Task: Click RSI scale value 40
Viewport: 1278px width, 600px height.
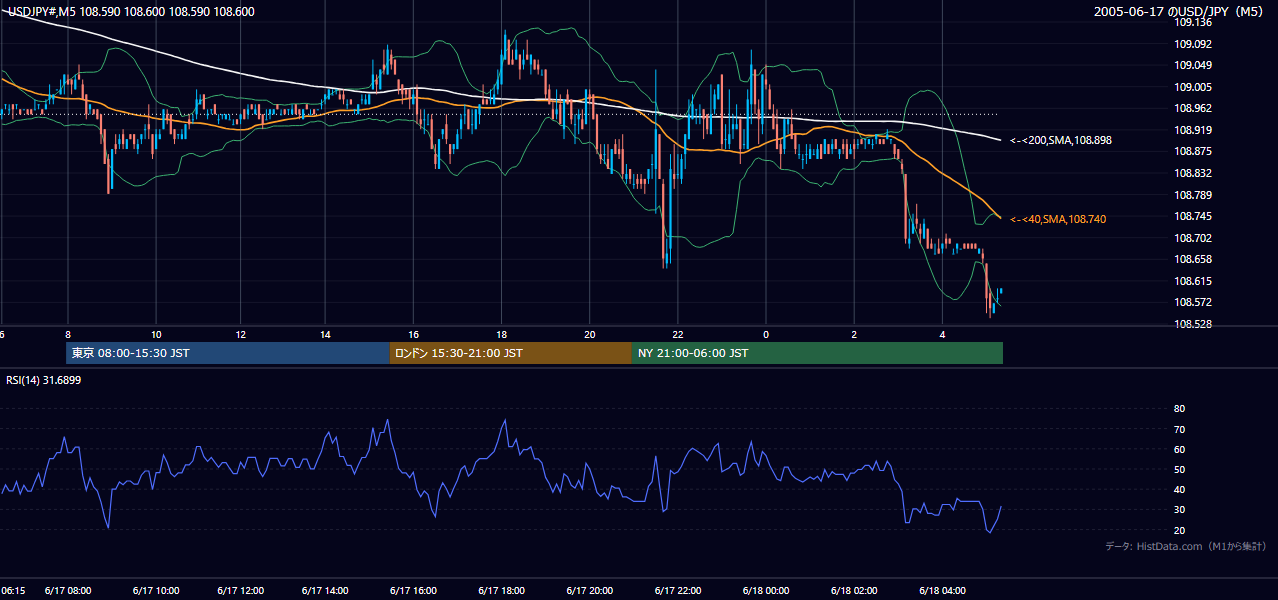Action: click(x=1179, y=489)
